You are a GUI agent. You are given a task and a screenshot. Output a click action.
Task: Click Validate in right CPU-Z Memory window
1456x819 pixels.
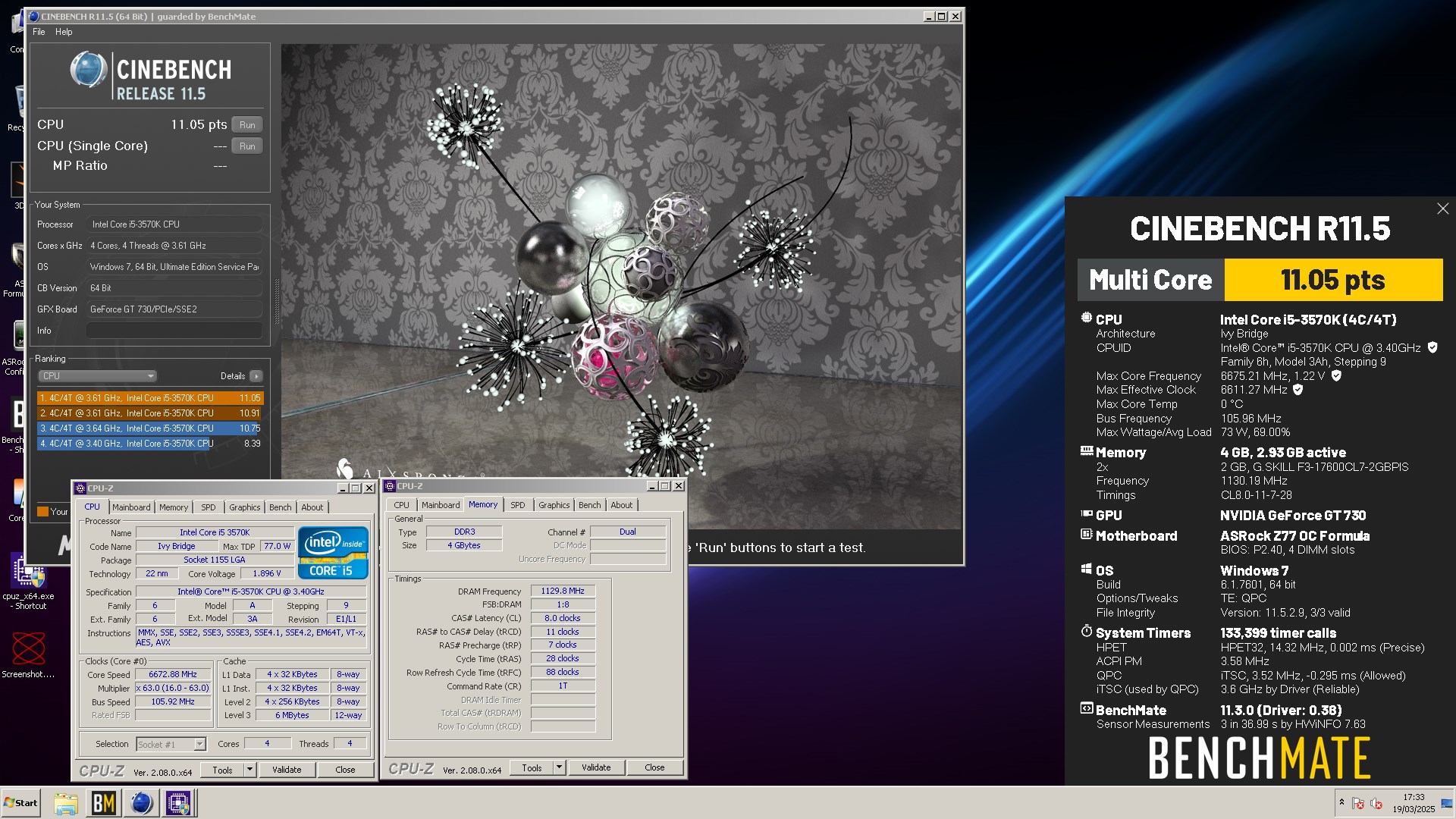(x=596, y=767)
